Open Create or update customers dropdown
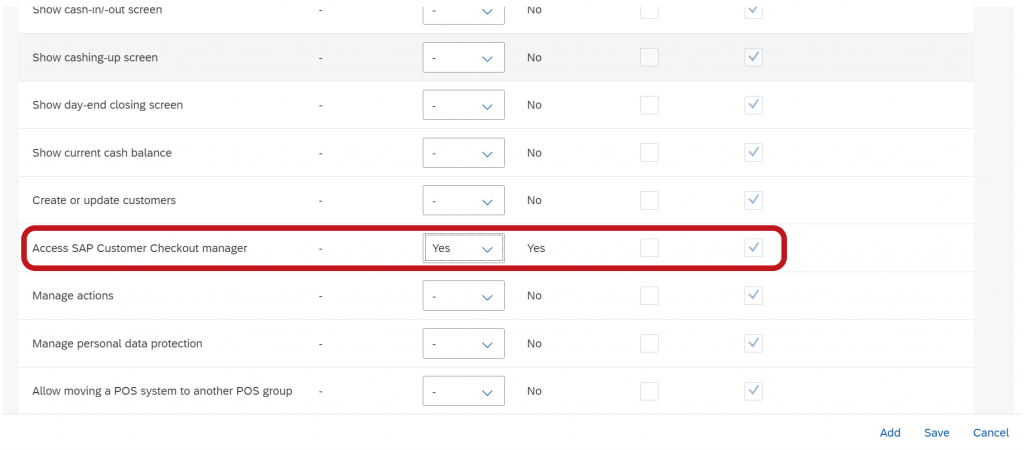The height and width of the screenshot is (450, 1024). (464, 201)
